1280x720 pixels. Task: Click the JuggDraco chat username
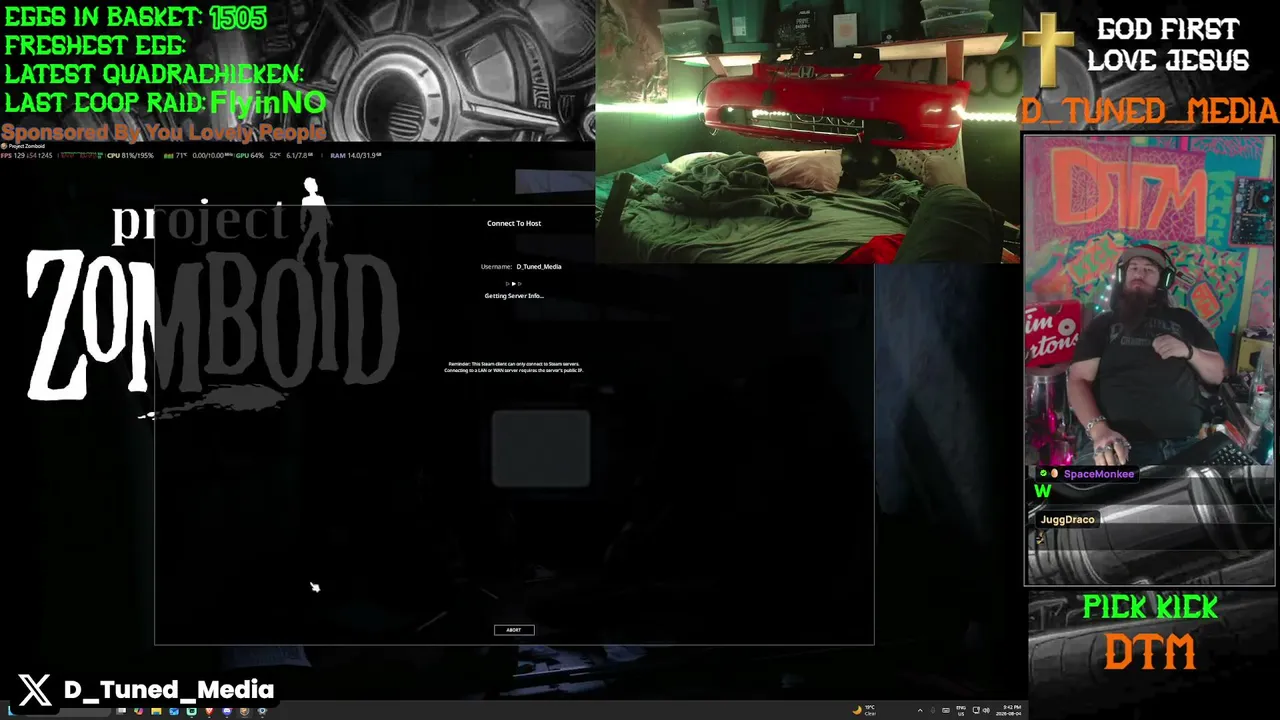[1067, 520]
